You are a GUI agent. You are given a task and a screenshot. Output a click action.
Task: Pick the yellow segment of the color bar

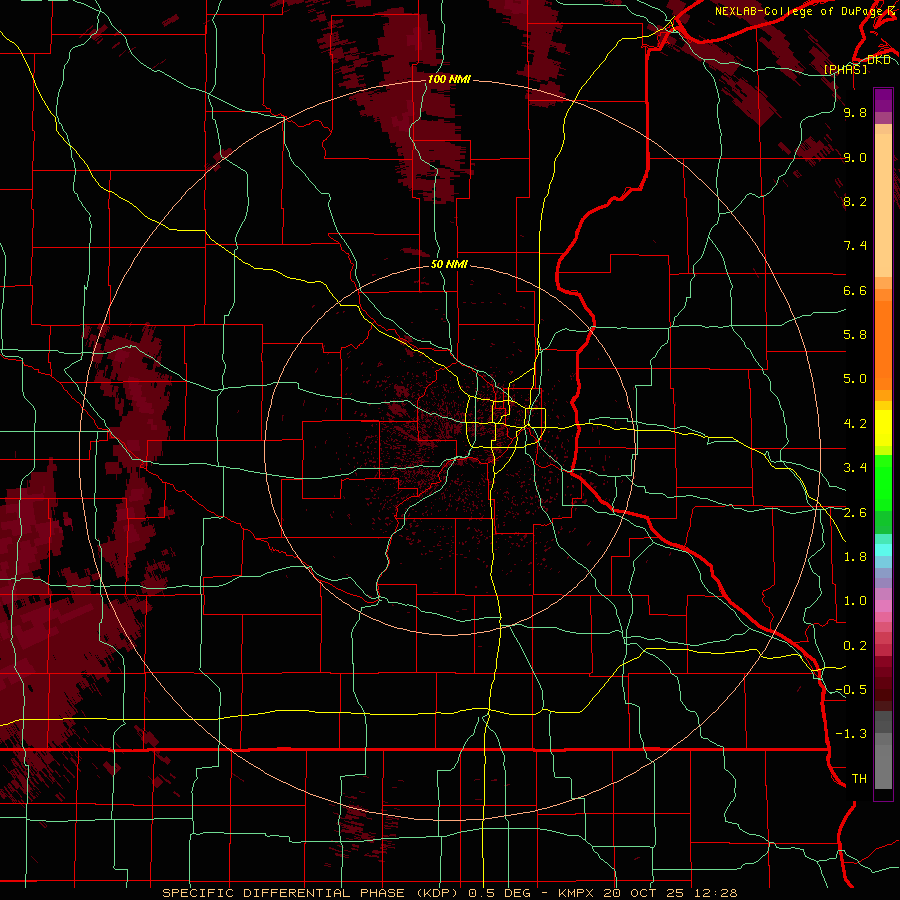pyautogui.click(x=883, y=428)
